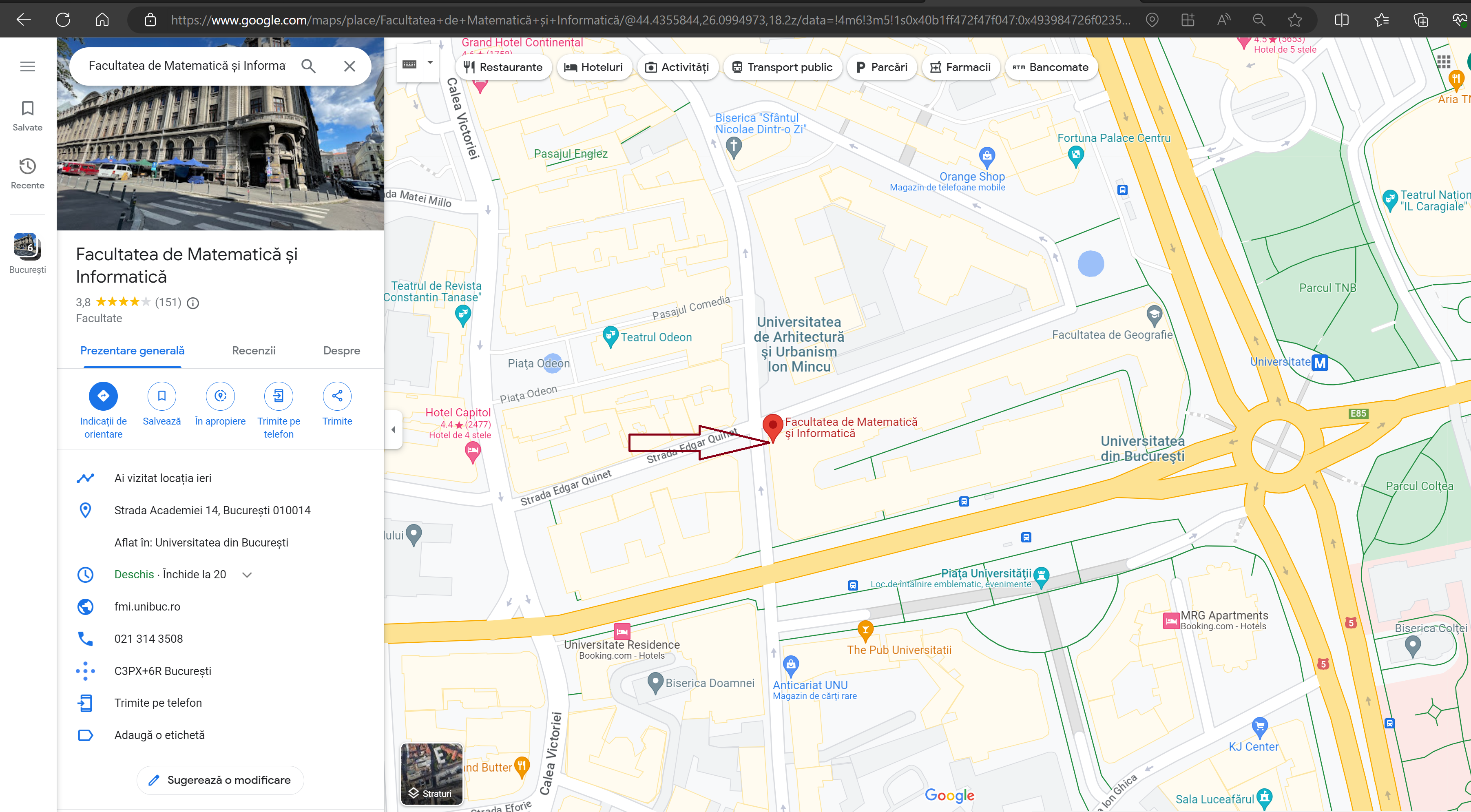The height and width of the screenshot is (812, 1471).
Task: Toggle Restaurante filter chip
Action: coord(503,67)
